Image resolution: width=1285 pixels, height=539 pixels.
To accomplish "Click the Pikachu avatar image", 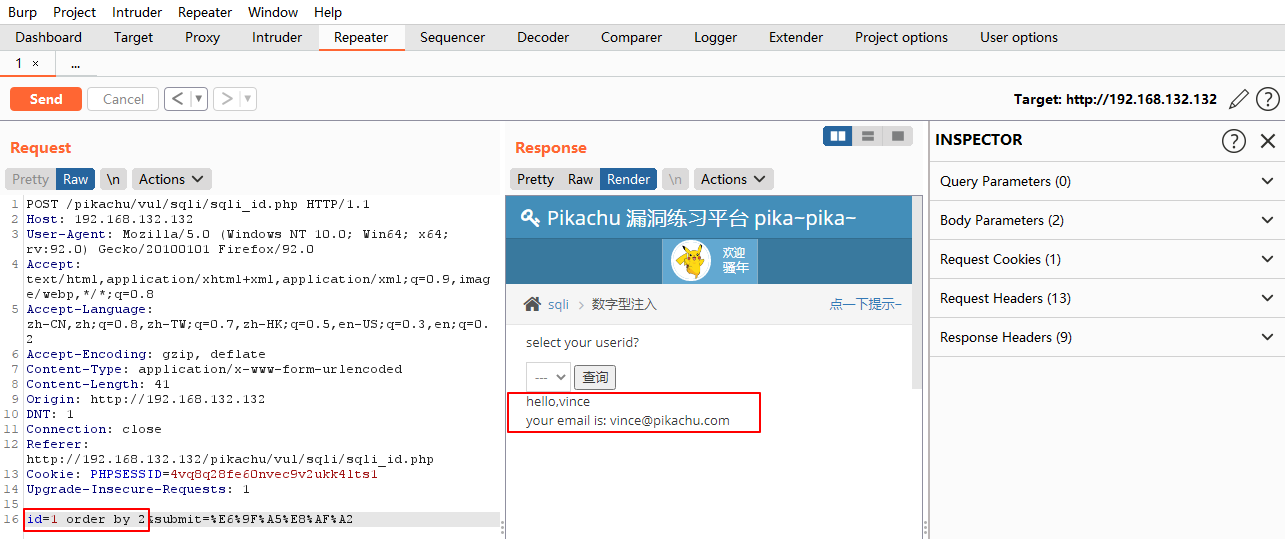I will coord(689,261).
